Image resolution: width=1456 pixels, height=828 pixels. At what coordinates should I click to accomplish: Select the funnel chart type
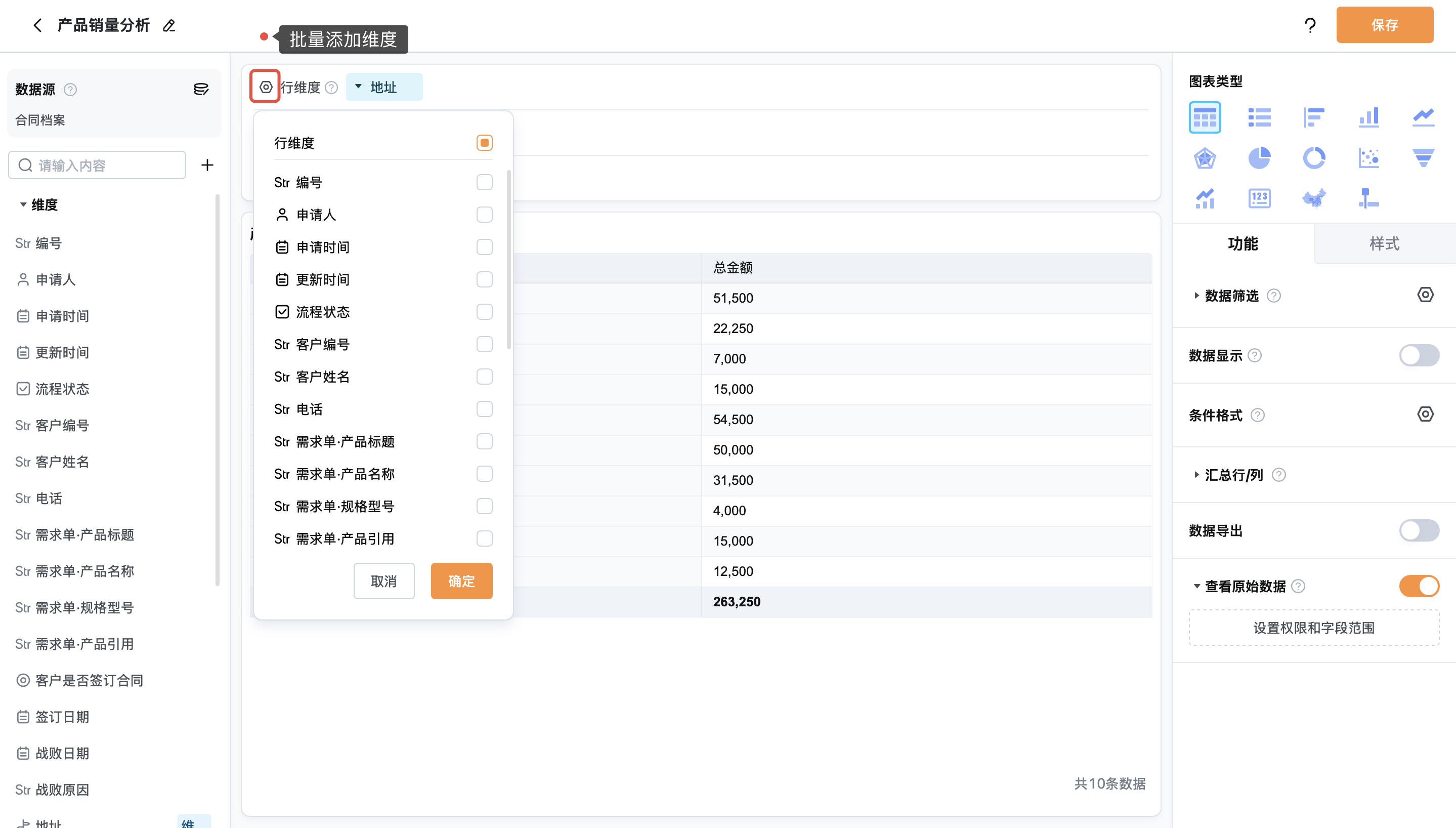click(x=1423, y=158)
